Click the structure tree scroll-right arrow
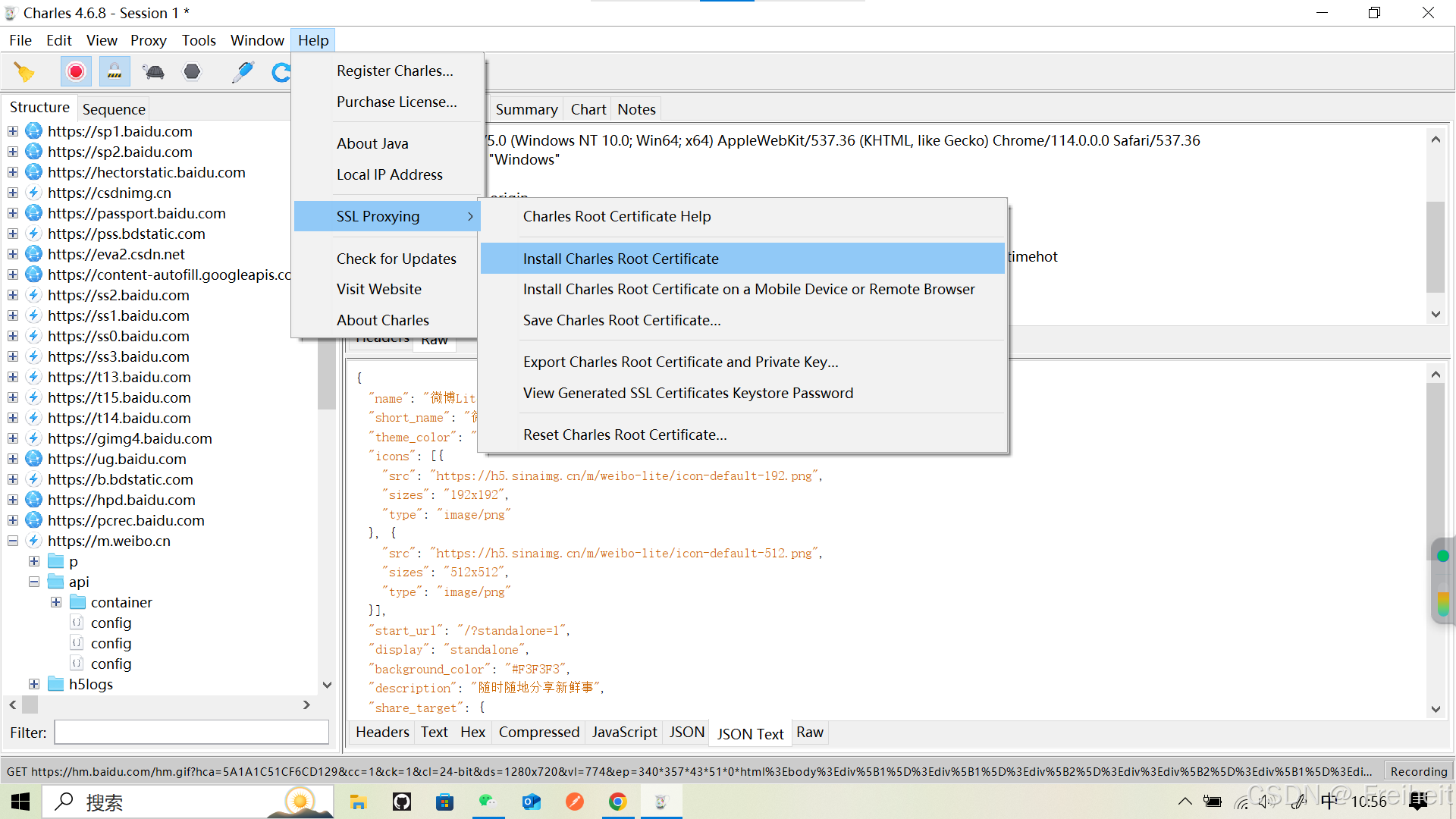The image size is (1456, 819). 306,704
